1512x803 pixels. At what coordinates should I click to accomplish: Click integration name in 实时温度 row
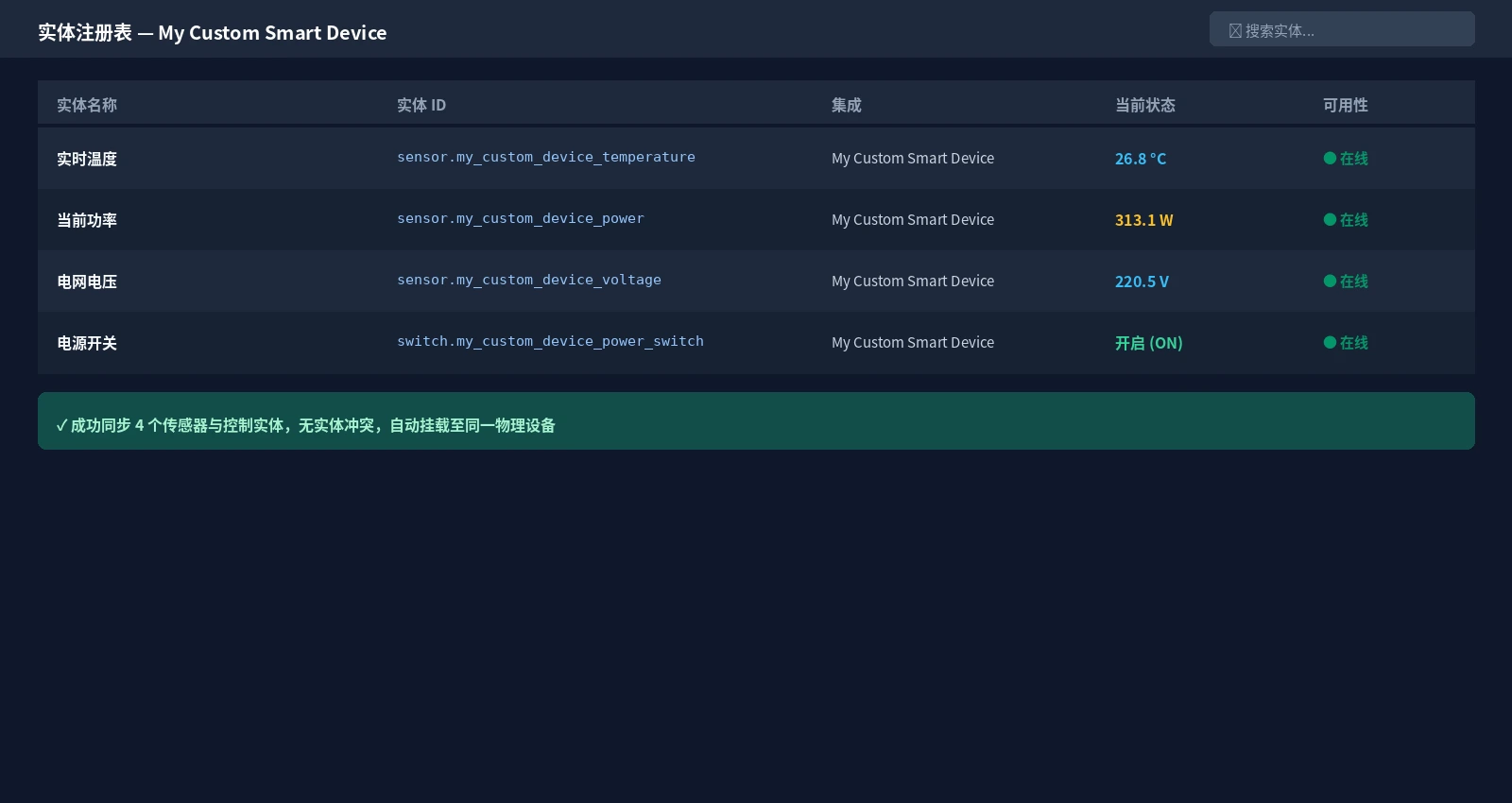pyautogui.click(x=913, y=159)
